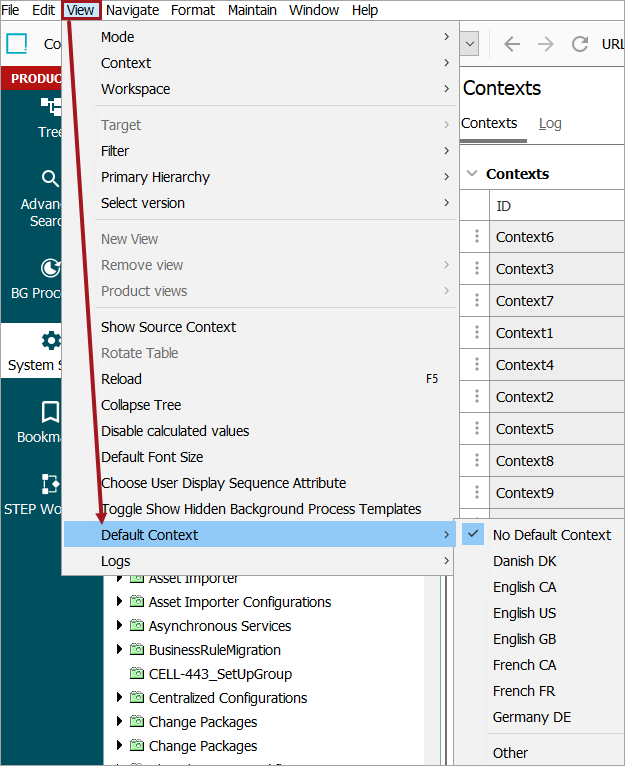Switch to the Log tab
The height and width of the screenshot is (766, 625).
click(x=550, y=123)
